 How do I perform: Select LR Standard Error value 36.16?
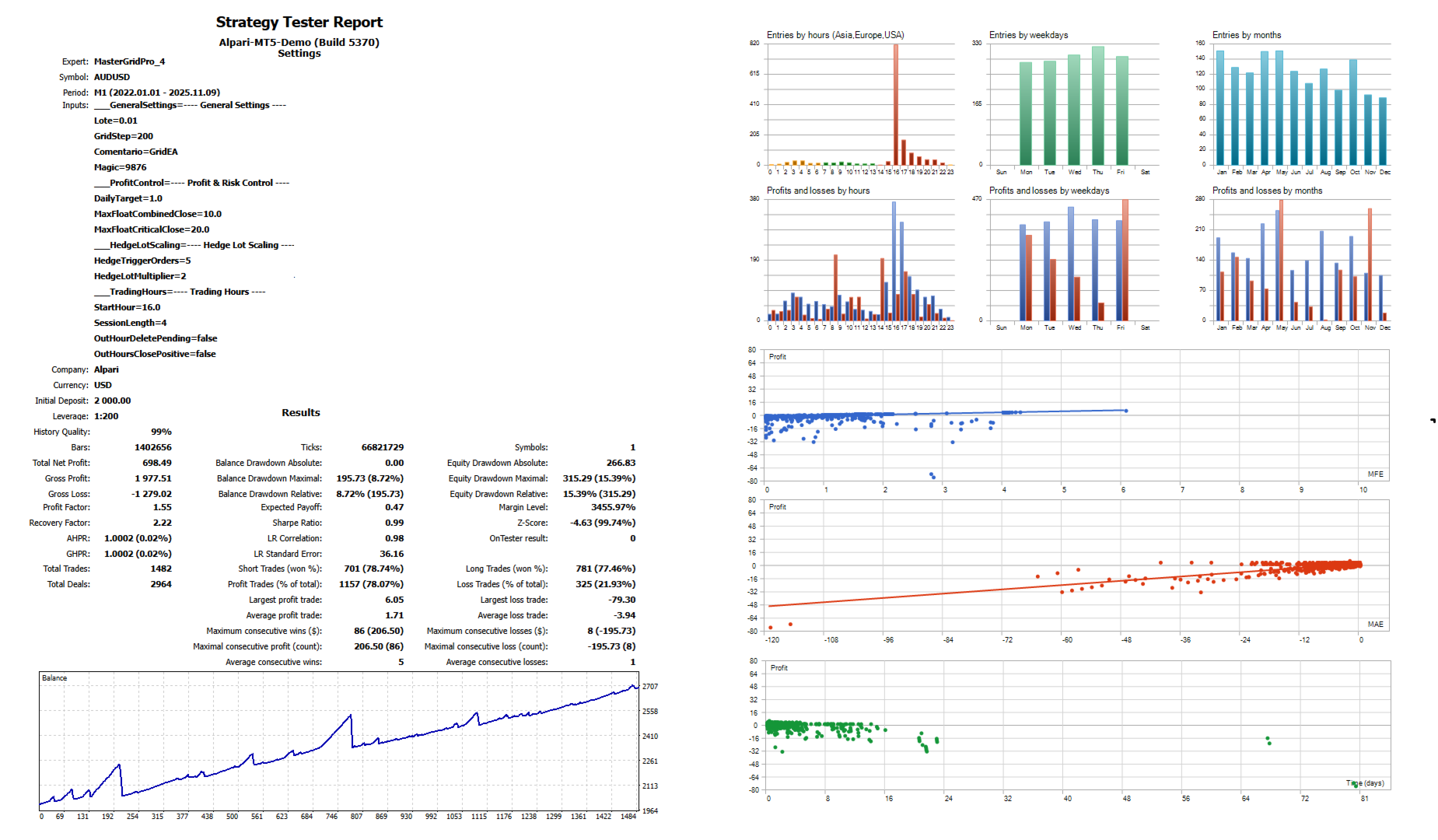(x=392, y=554)
